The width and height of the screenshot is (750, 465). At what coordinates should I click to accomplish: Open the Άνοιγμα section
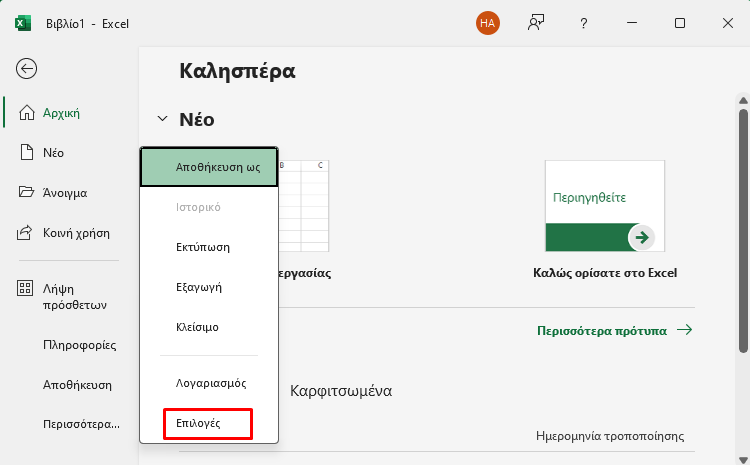65,193
